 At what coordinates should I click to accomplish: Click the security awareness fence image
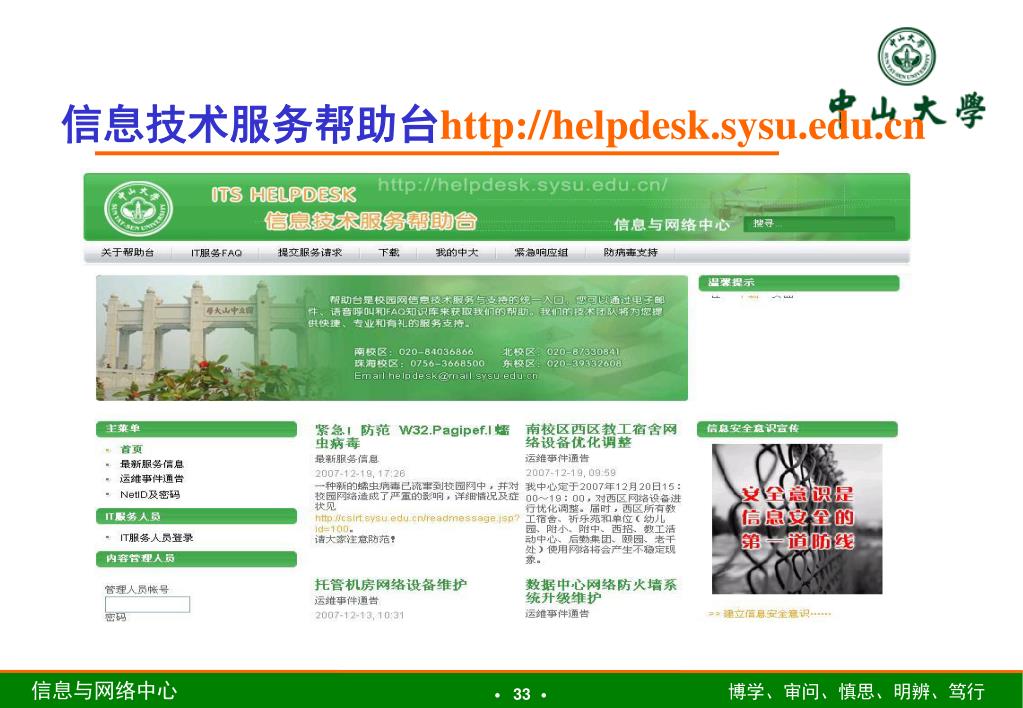(797, 519)
